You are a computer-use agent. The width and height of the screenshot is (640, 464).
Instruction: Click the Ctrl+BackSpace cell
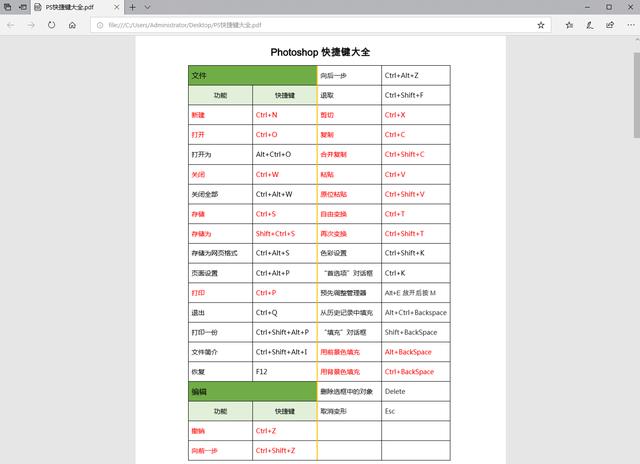click(416, 372)
